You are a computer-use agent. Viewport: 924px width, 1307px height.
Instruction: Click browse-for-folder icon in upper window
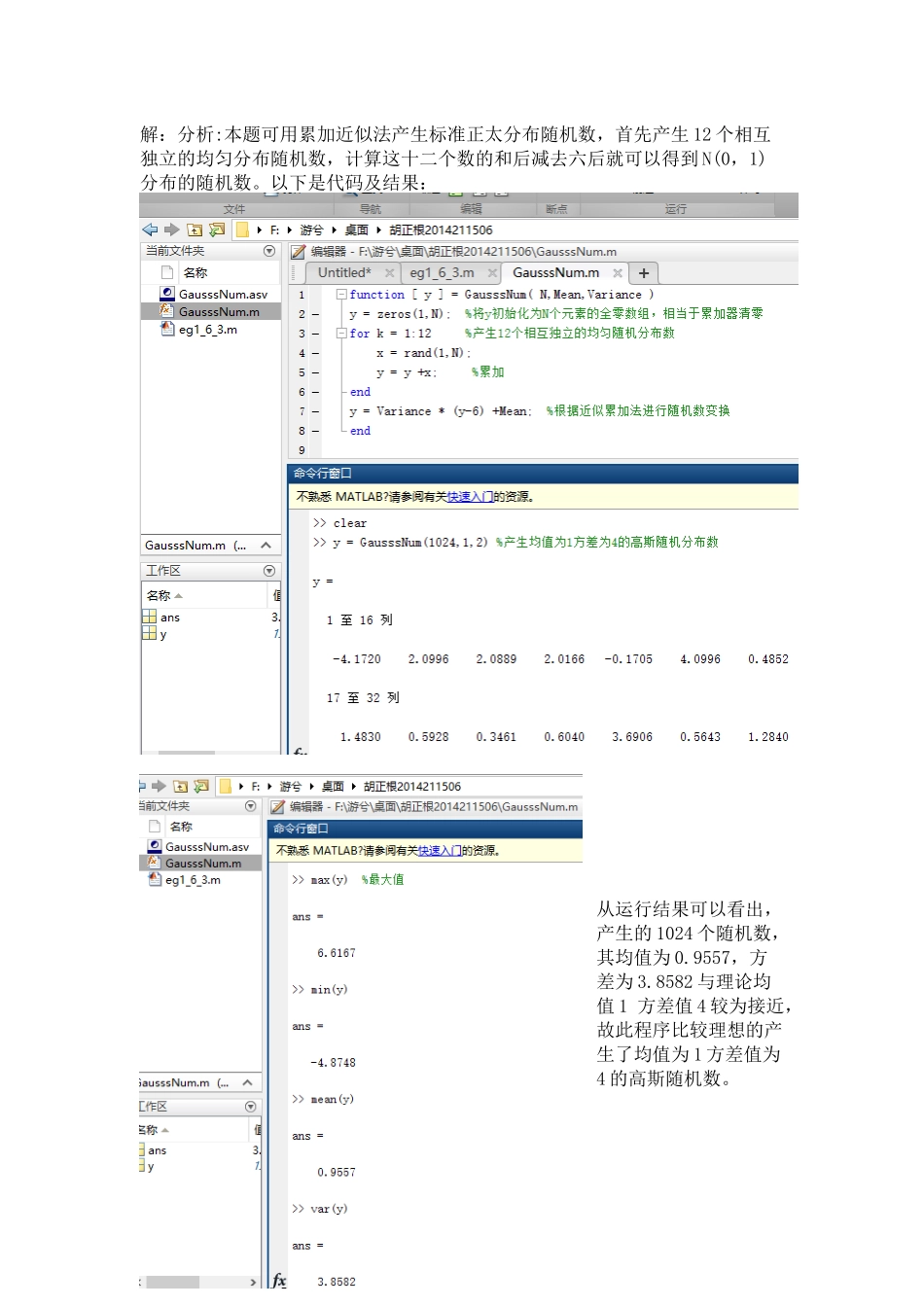217,230
